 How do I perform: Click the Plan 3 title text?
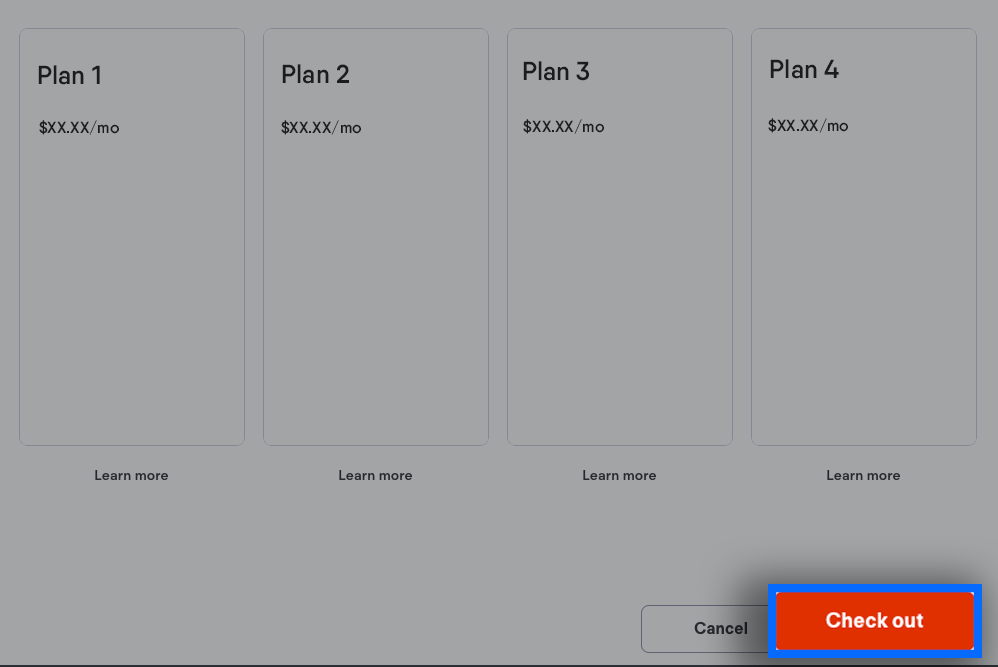coord(556,72)
